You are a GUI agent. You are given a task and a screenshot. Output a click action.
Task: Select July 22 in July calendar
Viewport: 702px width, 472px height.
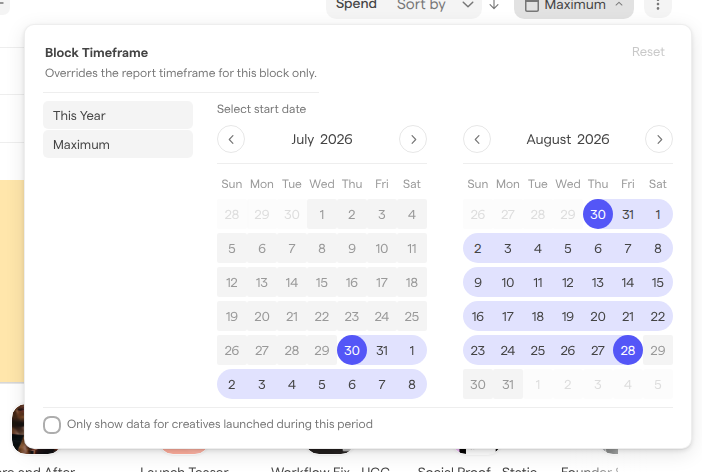pyautogui.click(x=322, y=317)
